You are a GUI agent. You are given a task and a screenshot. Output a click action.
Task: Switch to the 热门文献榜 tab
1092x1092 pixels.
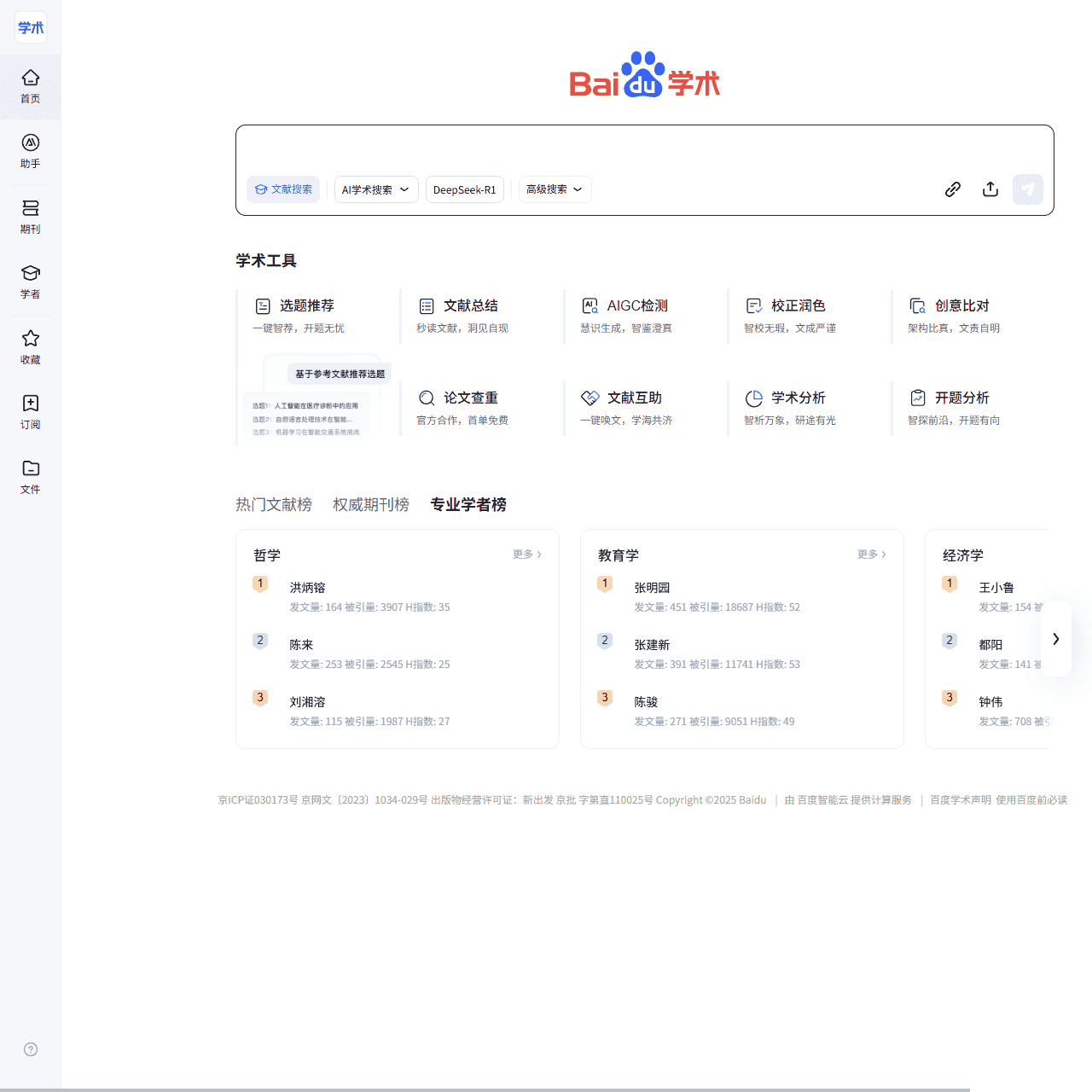coord(274,505)
